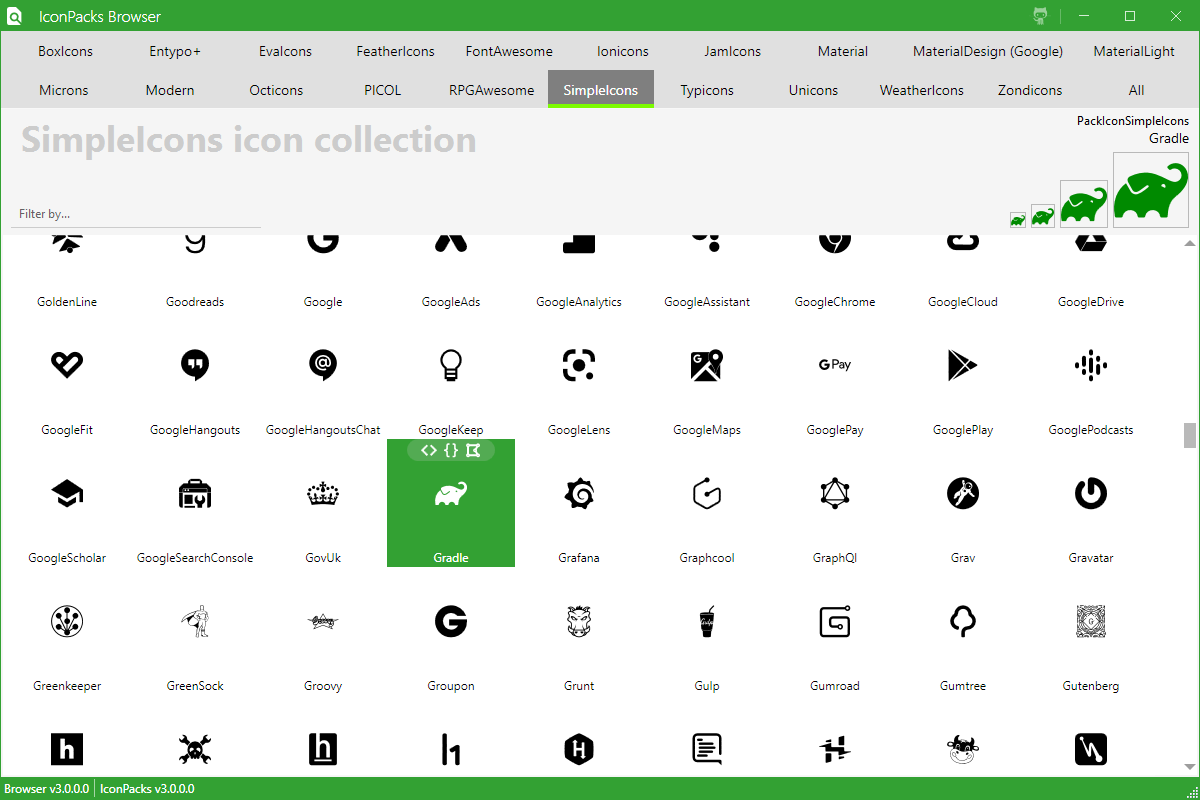1200x800 pixels.
Task: Select the Gumroad icon
Action: click(835, 622)
